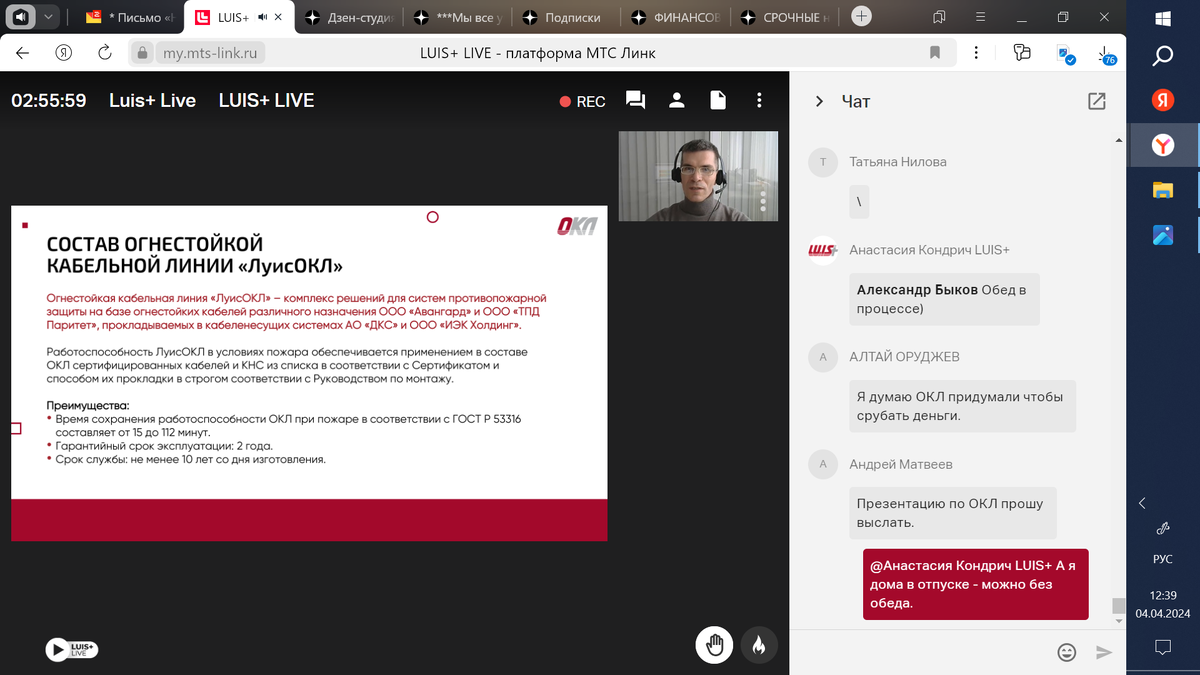Viewport: 1200px width, 675px height.
Task: Switch to the Дзен-студия browser tab
Action: (x=350, y=17)
